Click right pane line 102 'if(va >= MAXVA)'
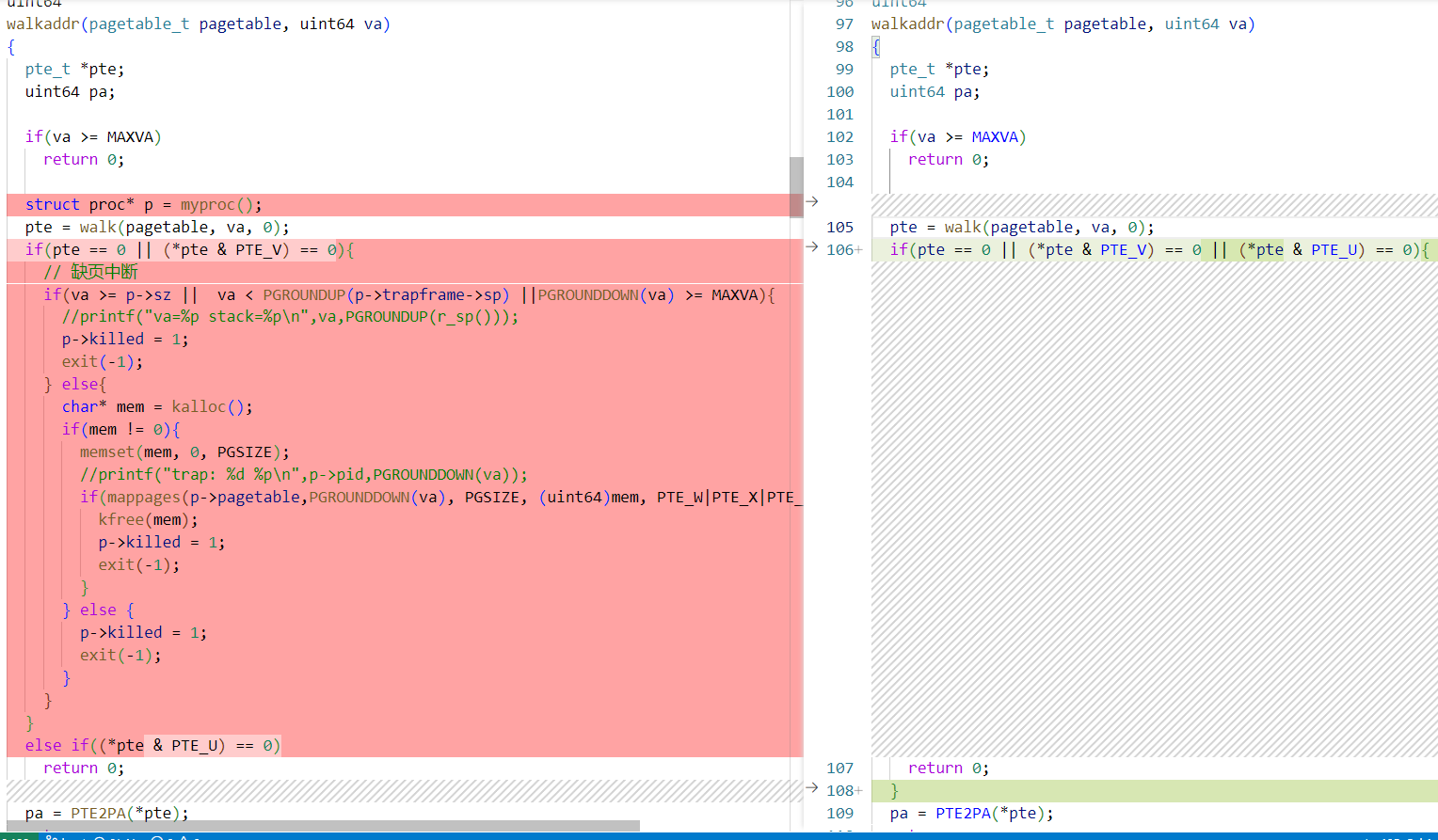This screenshot has width=1438, height=840. coord(958,137)
